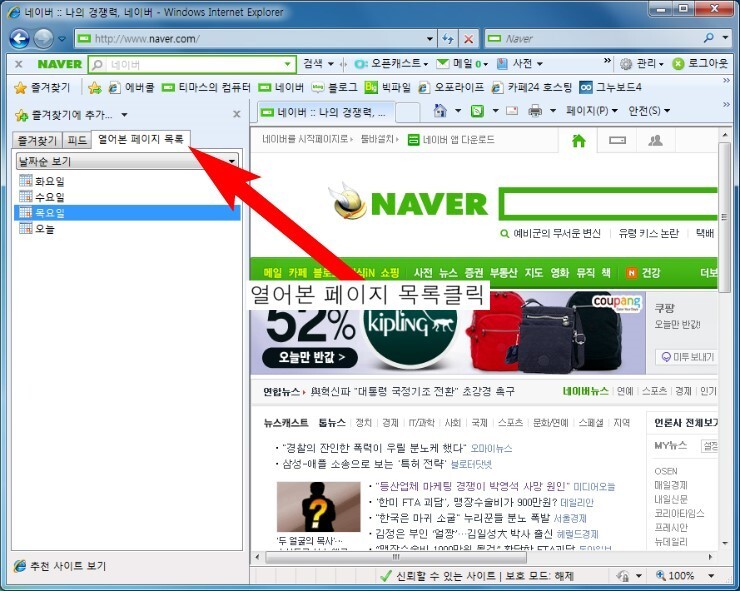740x591 pixels.
Task: Open the 오픈캐스트 toolbar menu
Action: [x=391, y=63]
